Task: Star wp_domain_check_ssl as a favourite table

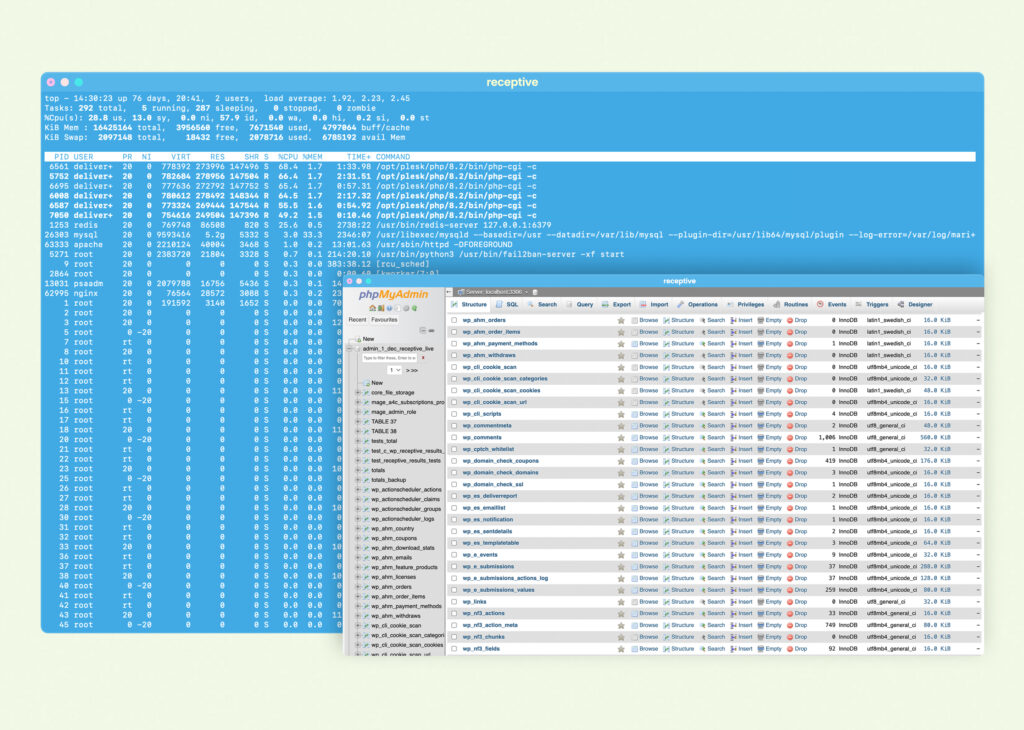Action: [621, 484]
